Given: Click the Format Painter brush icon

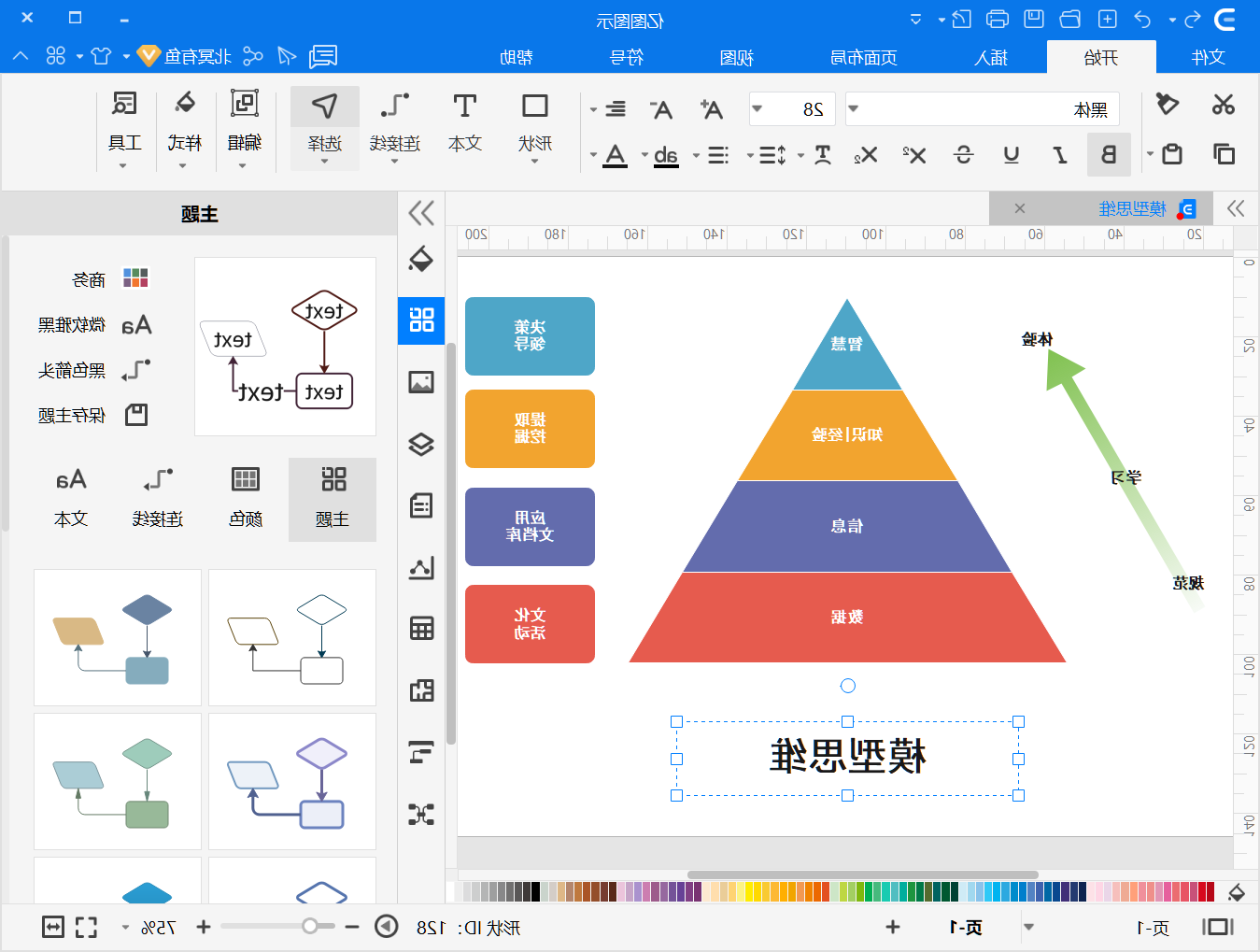Looking at the screenshot, I should (1167, 104).
